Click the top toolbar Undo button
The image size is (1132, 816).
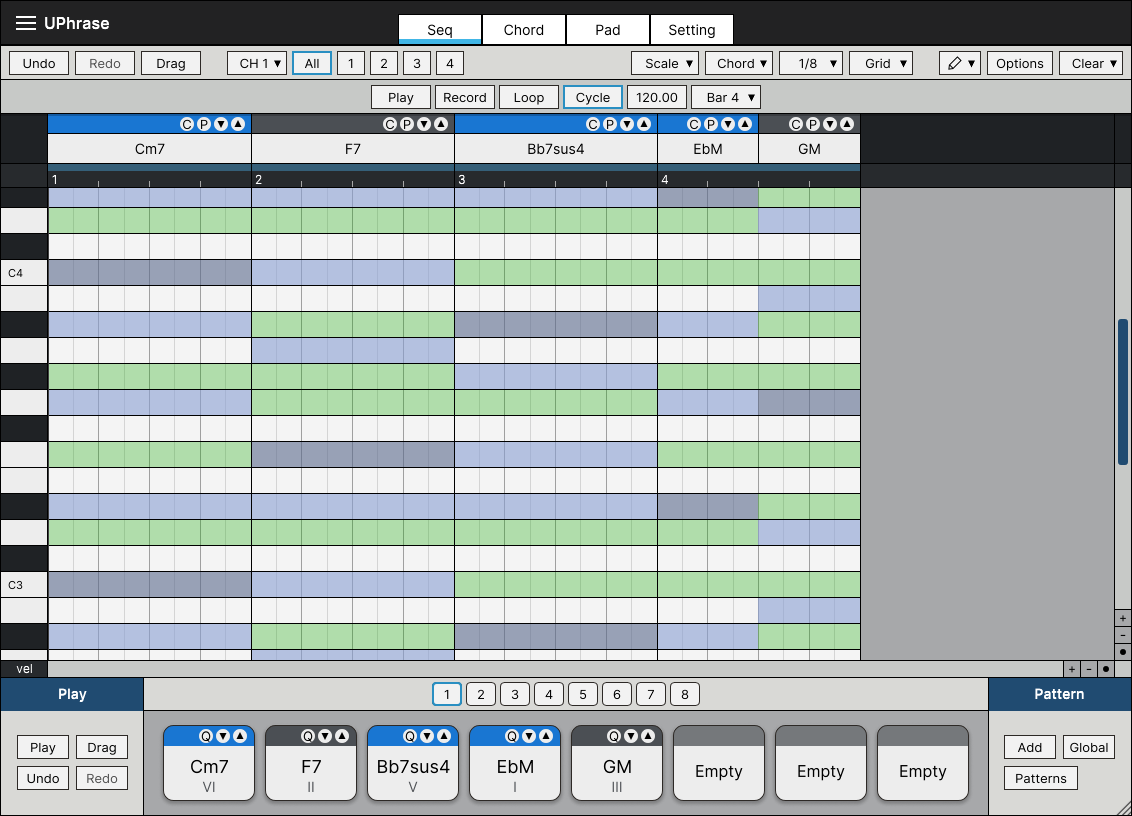click(x=39, y=64)
